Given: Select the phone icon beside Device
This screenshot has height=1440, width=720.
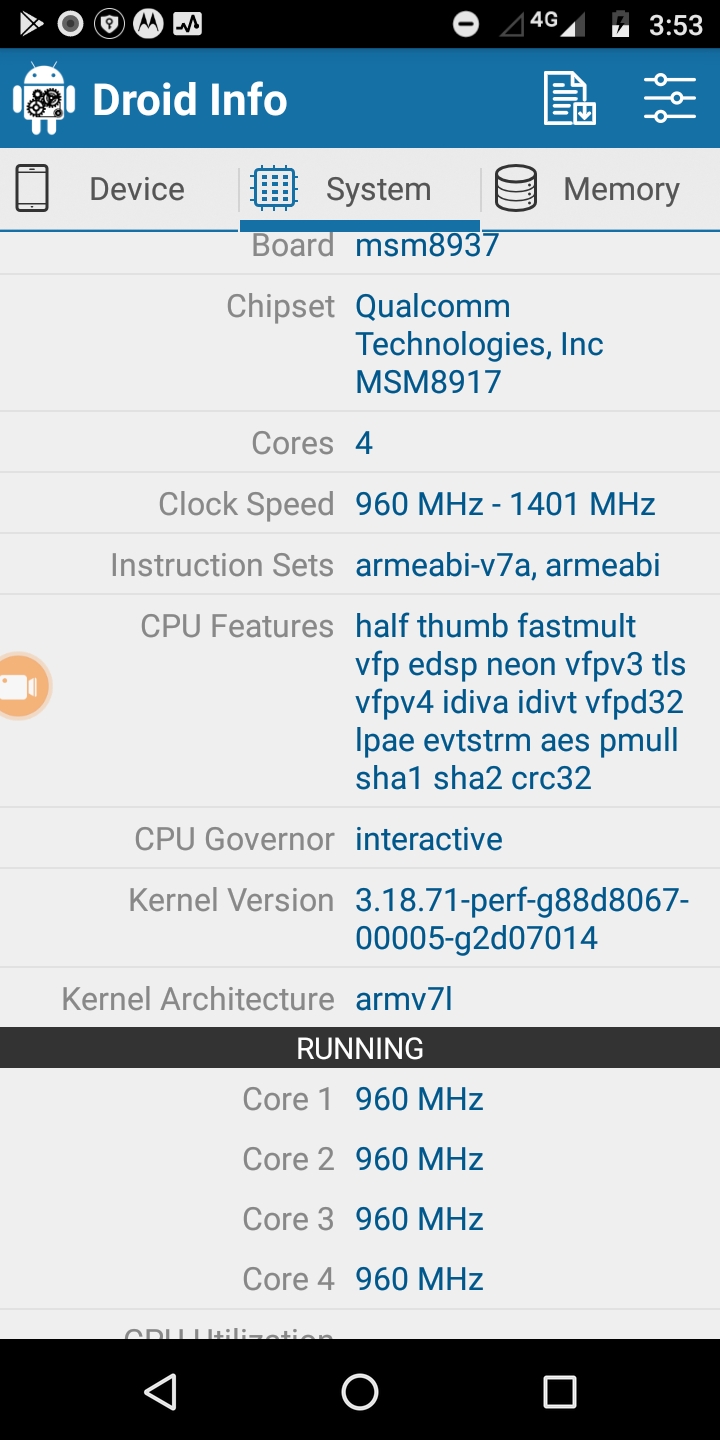Looking at the screenshot, I should (x=33, y=188).
